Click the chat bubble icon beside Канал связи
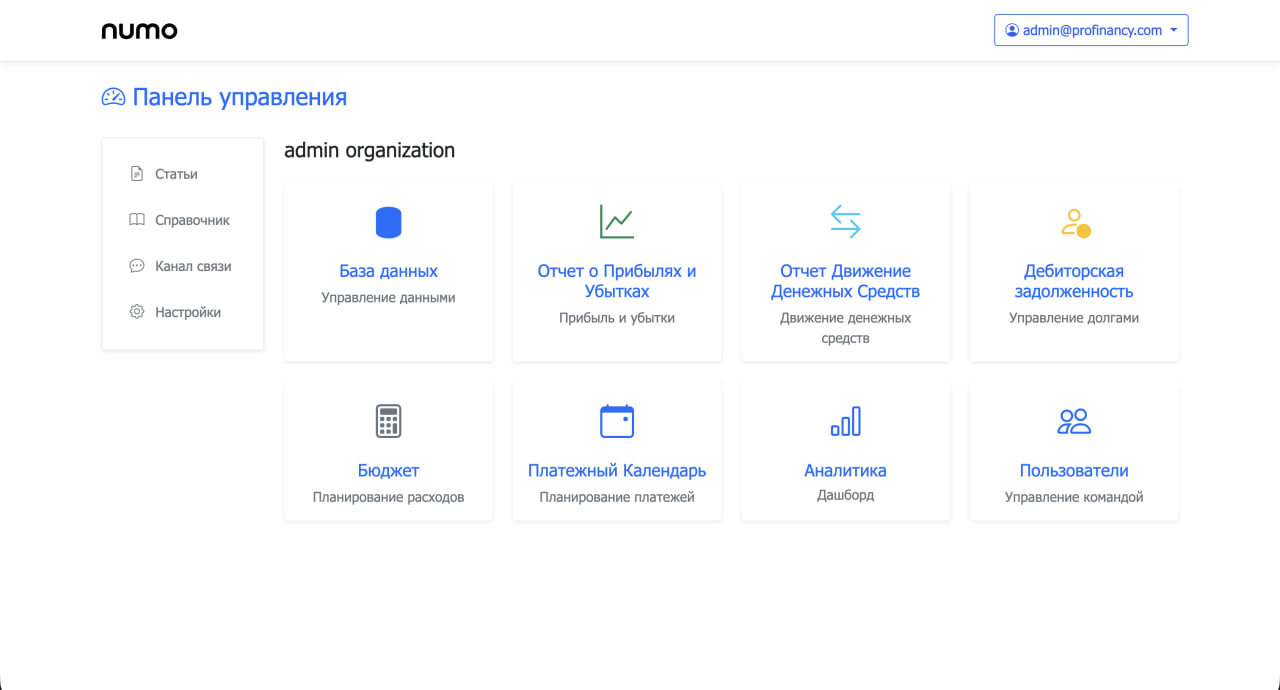This screenshot has width=1280, height=690. 137,266
